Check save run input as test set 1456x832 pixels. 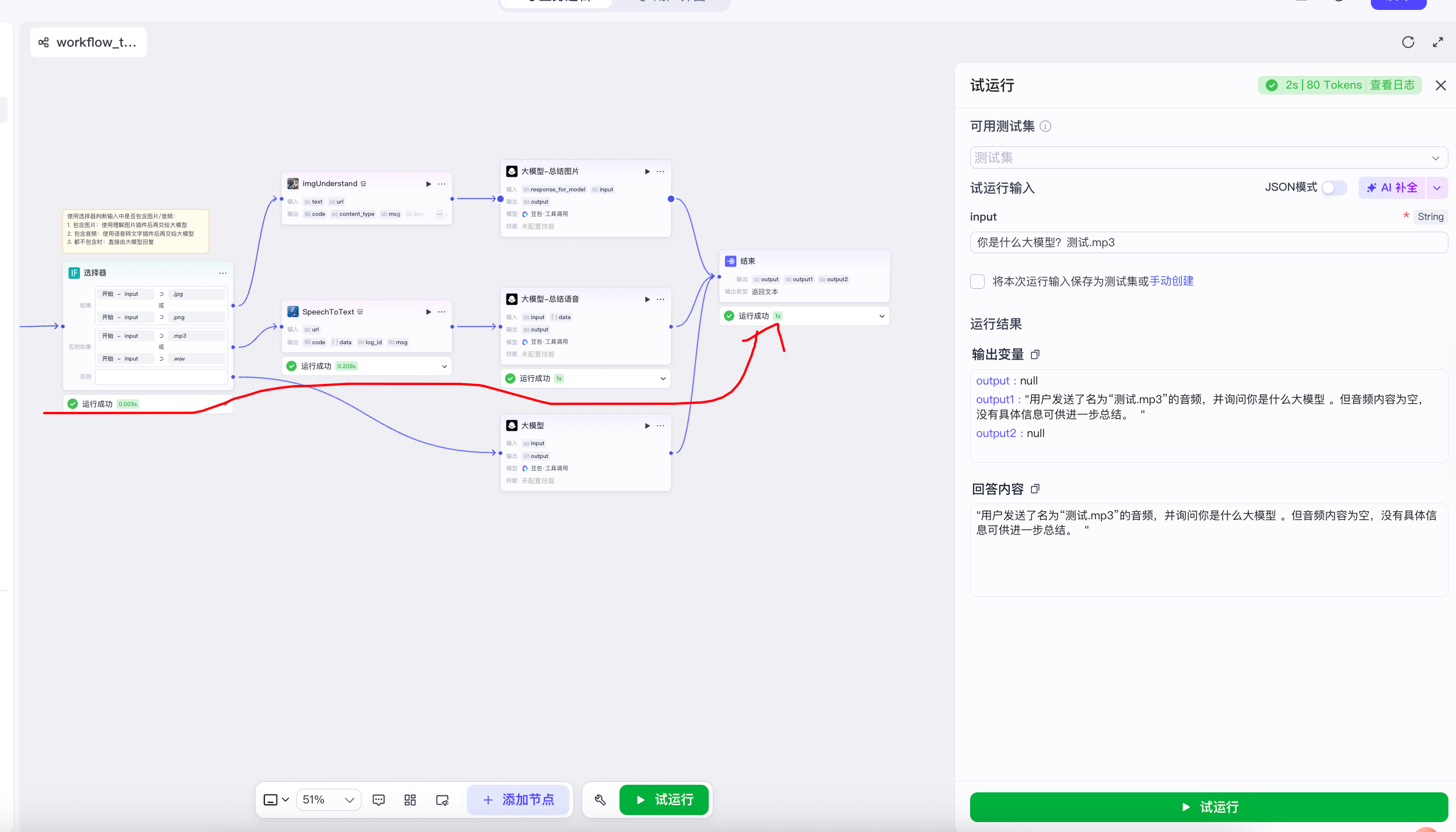tap(978, 281)
